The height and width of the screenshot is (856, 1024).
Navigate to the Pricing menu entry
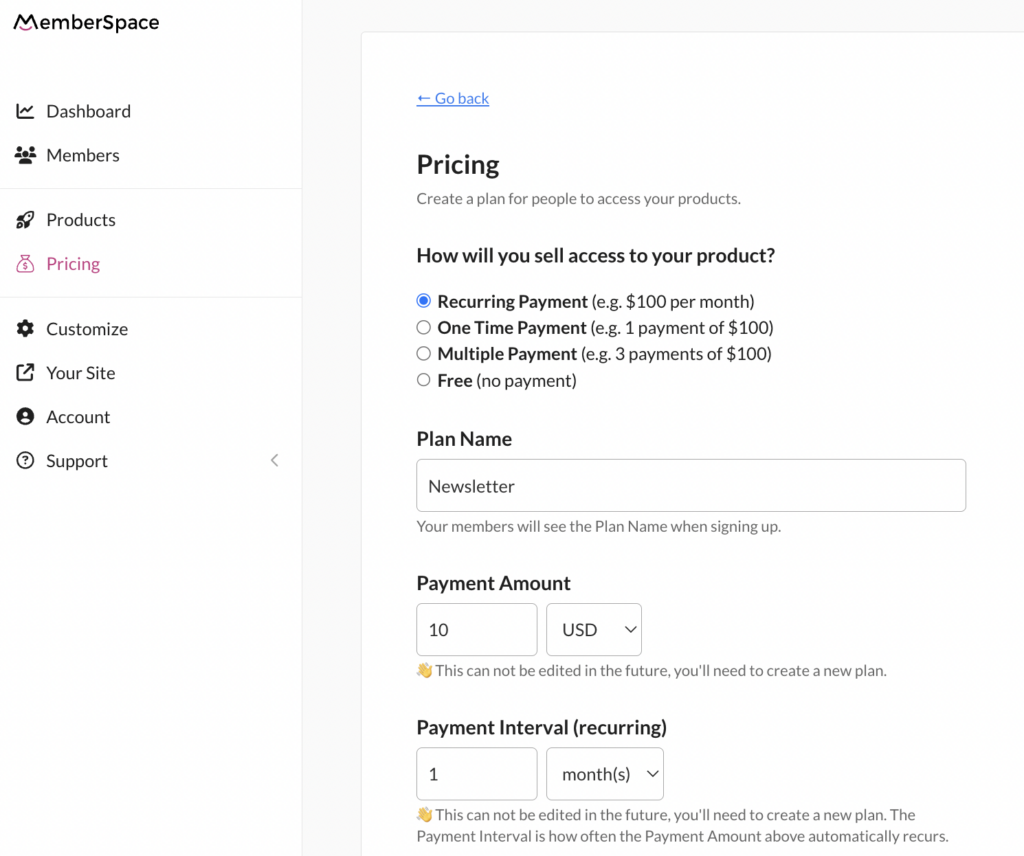point(71,263)
